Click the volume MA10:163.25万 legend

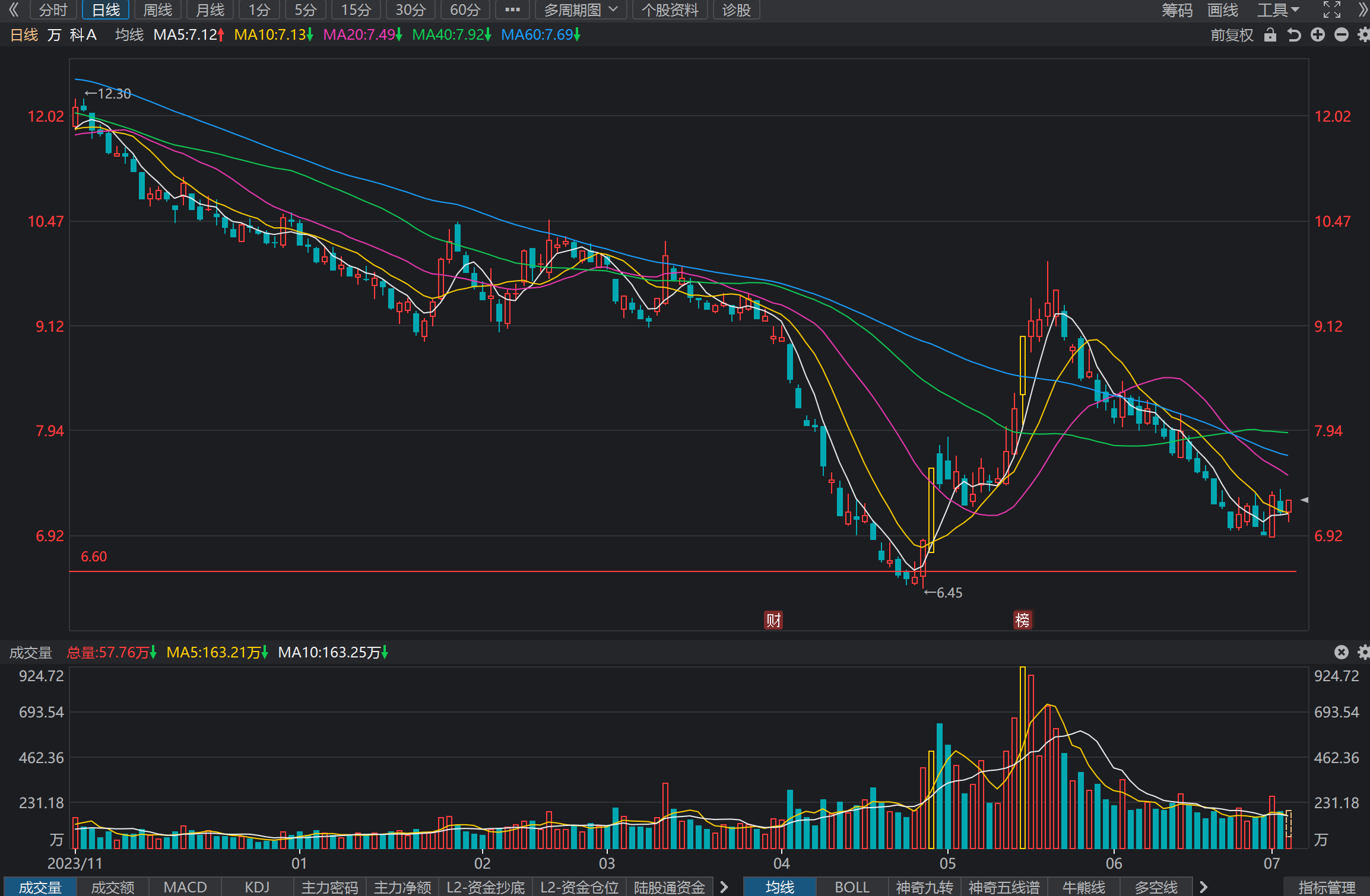333,653
